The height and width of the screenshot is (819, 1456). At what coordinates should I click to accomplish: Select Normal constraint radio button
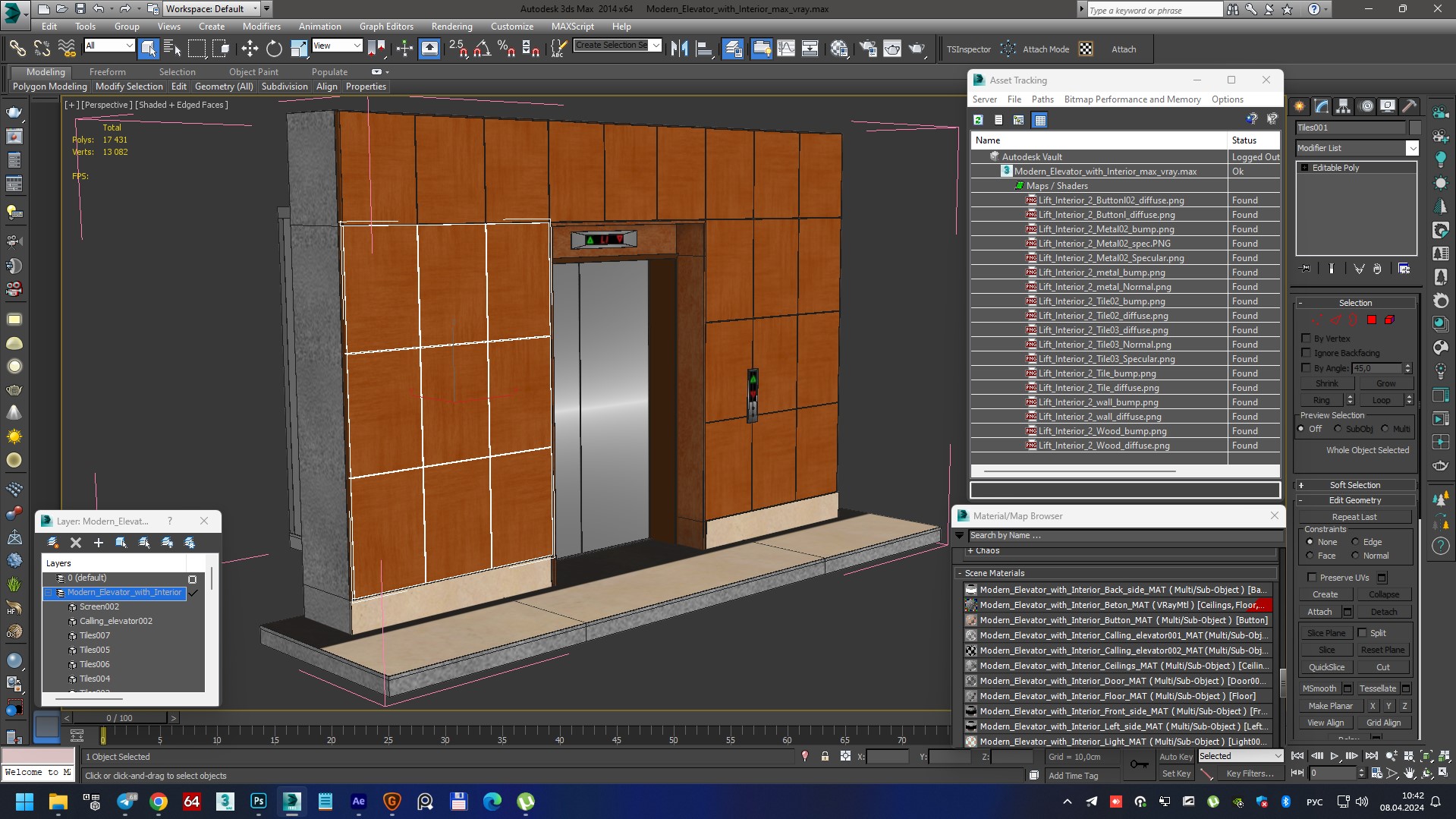coord(1355,556)
